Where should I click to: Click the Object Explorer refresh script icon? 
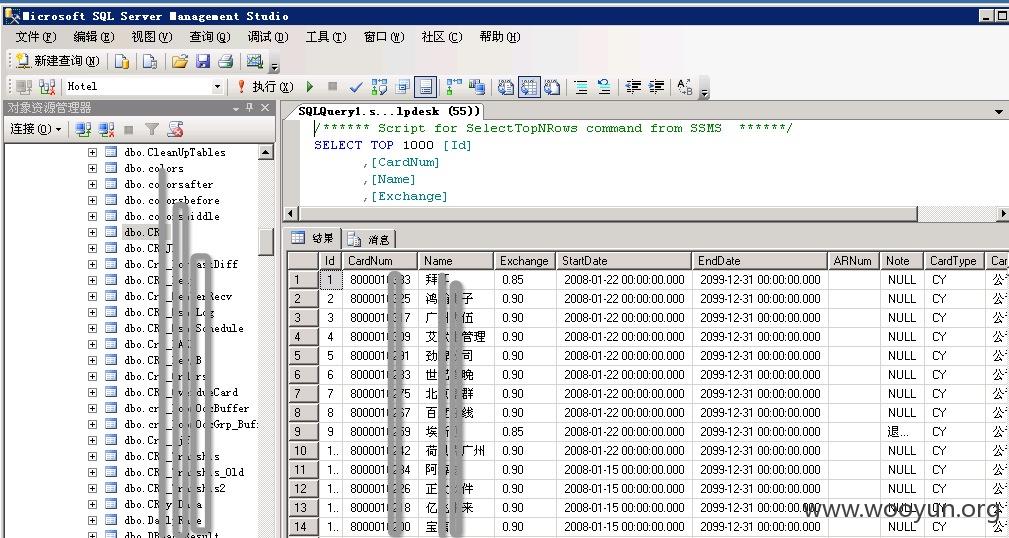pyautogui.click(x=175, y=129)
